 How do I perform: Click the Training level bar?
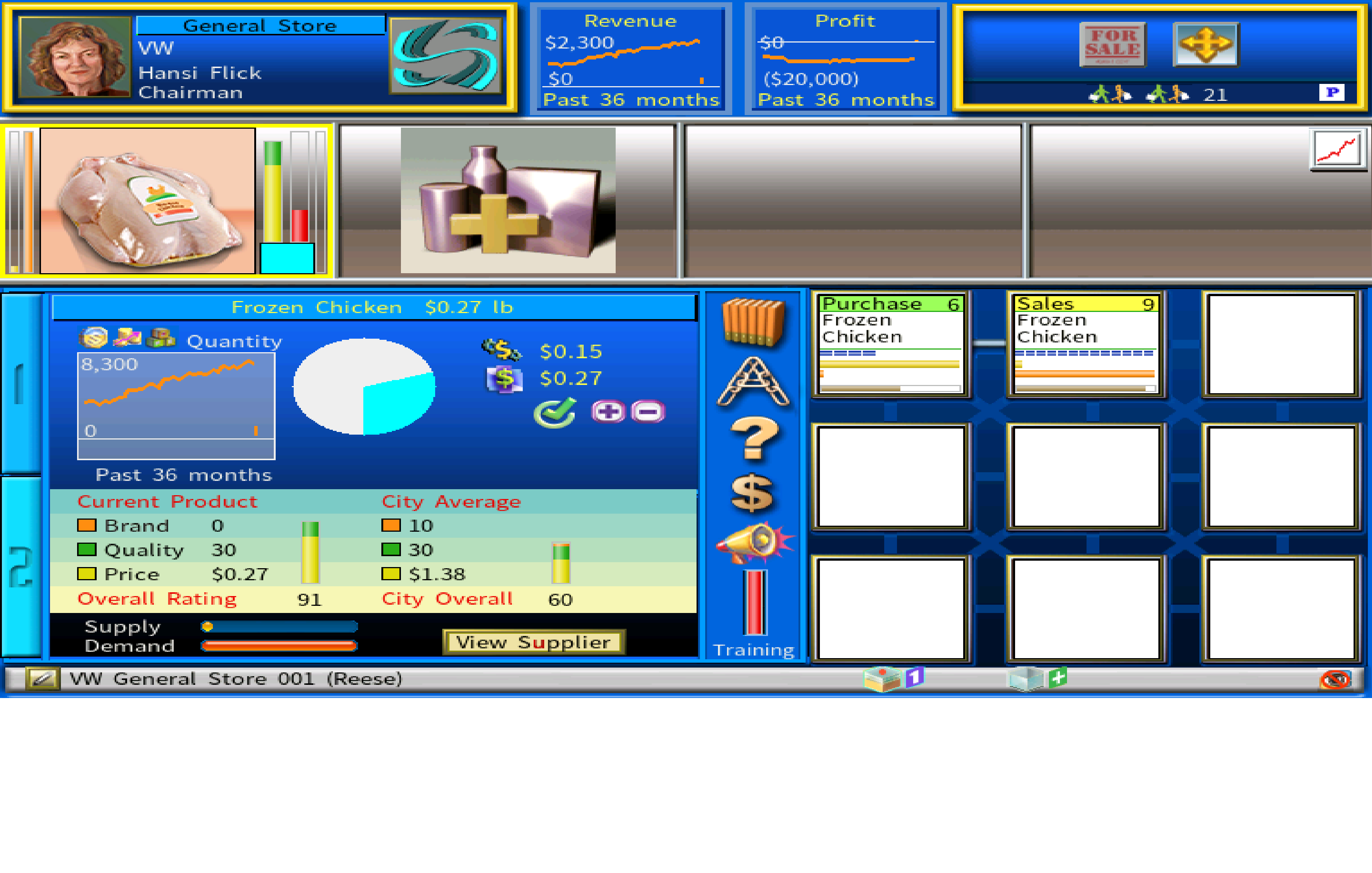tap(755, 603)
